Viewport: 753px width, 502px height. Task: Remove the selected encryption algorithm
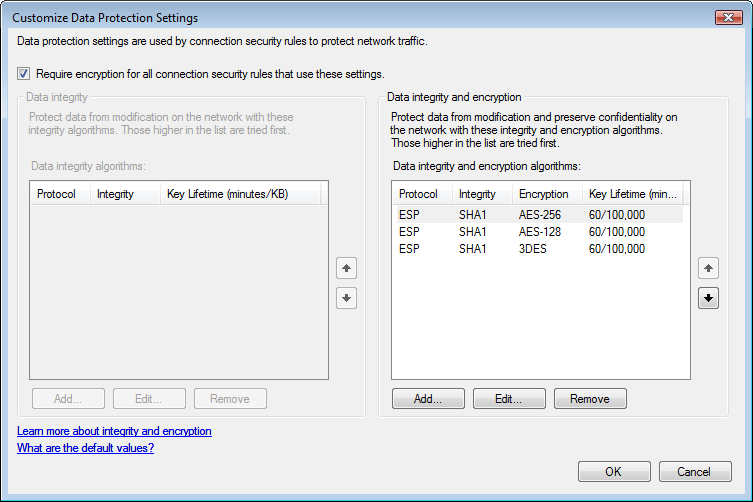pos(590,399)
